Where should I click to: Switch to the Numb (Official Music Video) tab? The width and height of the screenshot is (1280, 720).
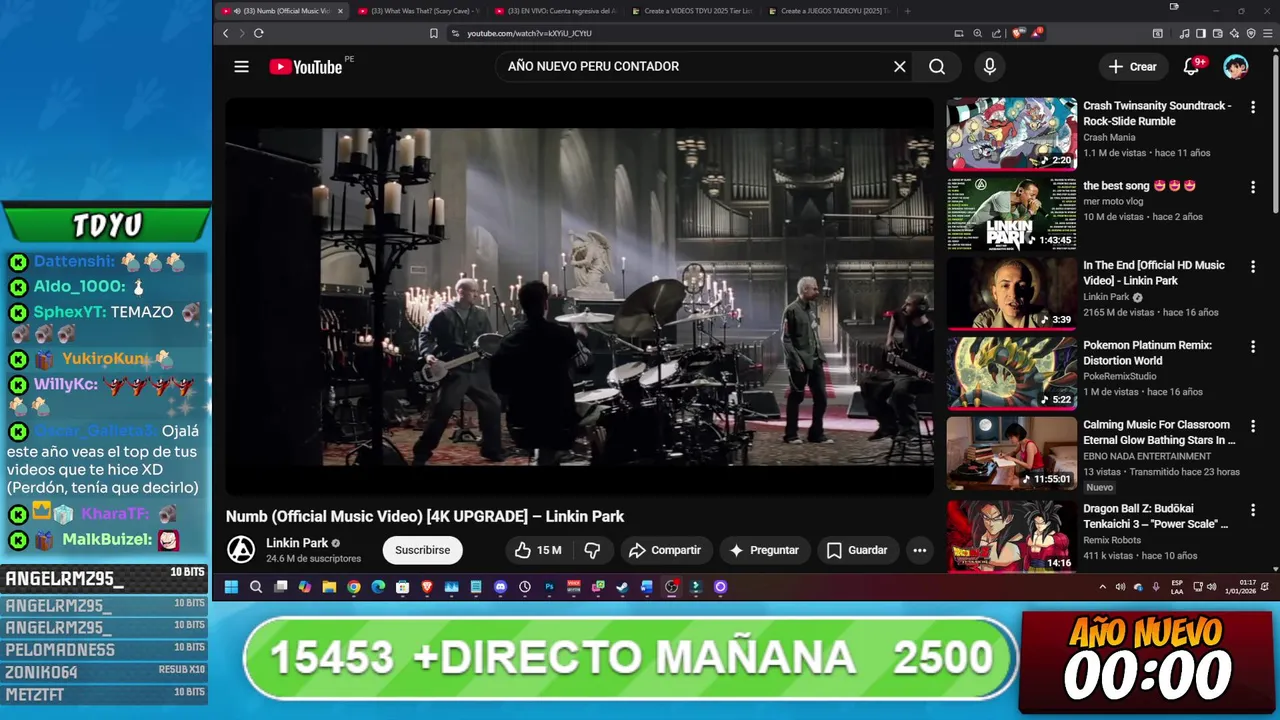(284, 11)
